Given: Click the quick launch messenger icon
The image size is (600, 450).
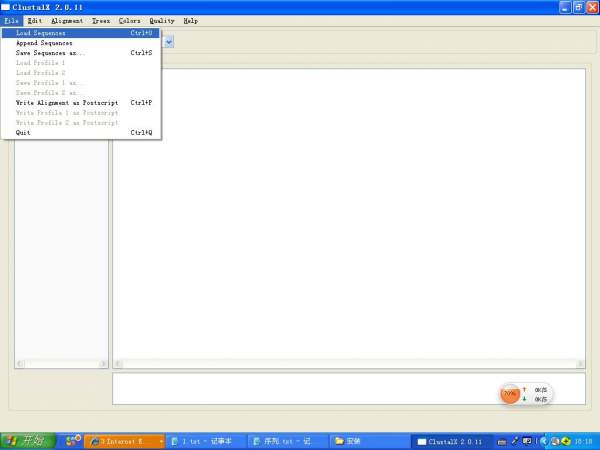Looking at the screenshot, I should [72, 441].
